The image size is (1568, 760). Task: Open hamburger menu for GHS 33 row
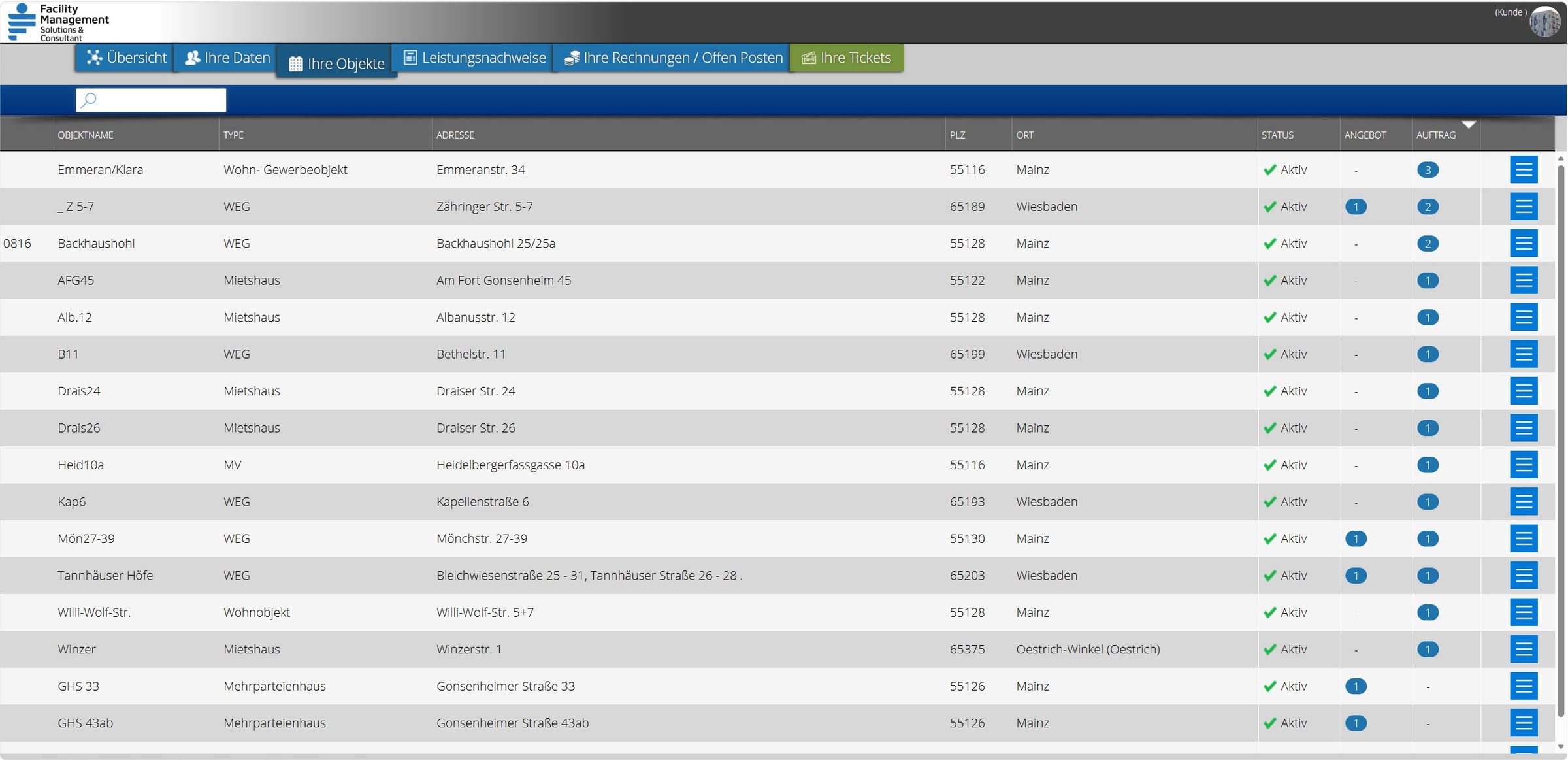1523,687
